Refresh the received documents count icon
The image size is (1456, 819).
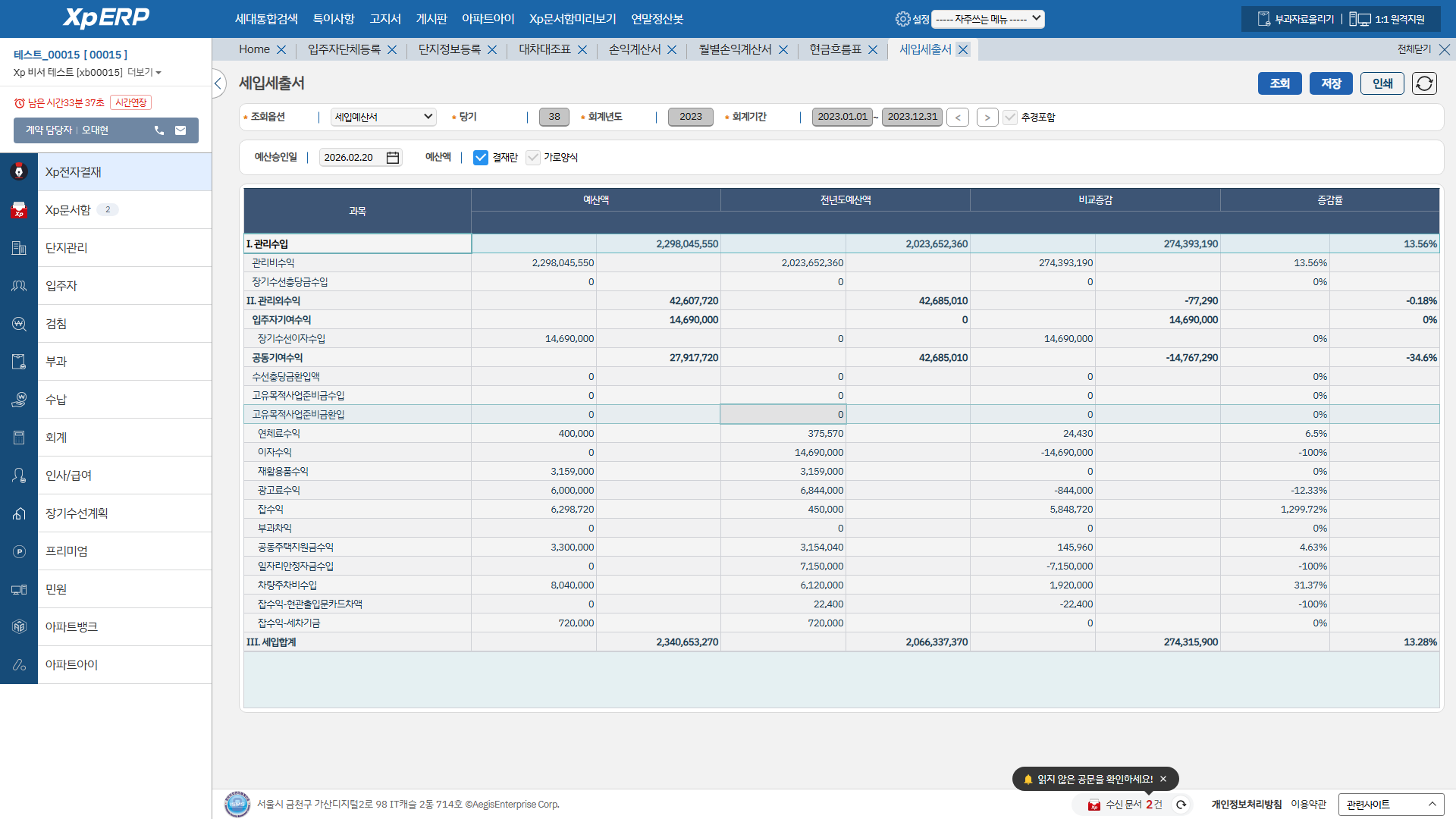point(1181,805)
